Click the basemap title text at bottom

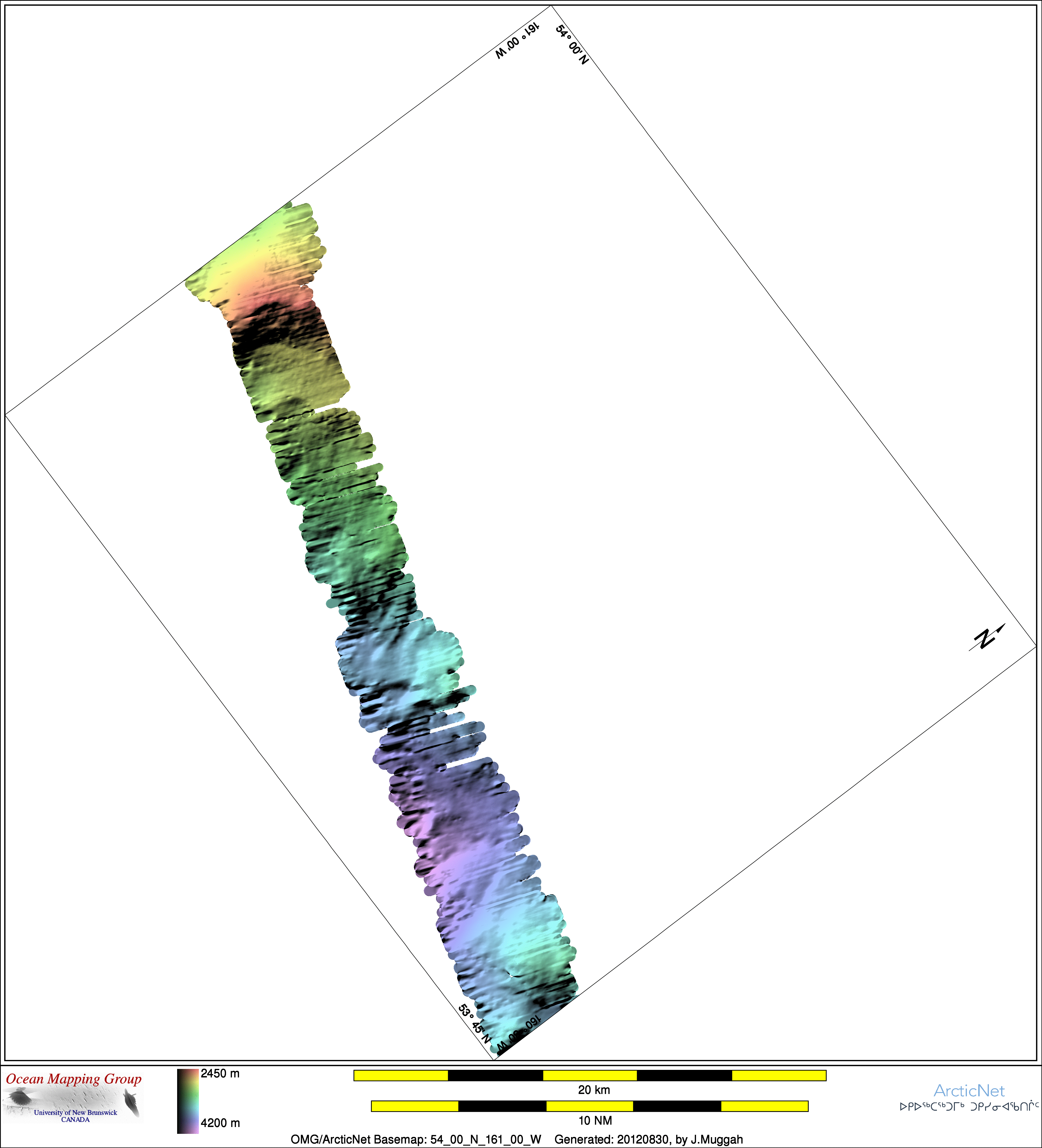(x=415, y=1140)
